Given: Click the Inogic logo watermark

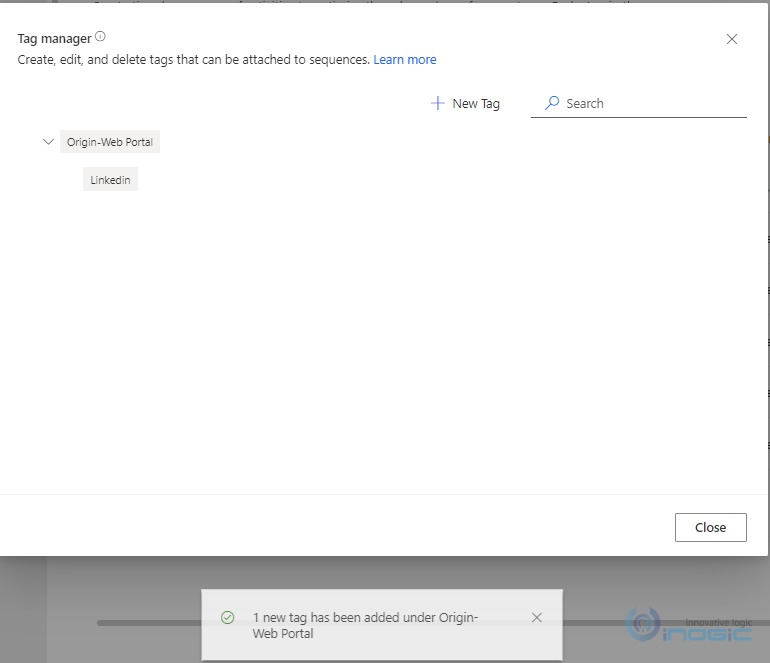Looking at the screenshot, I should pyautogui.click(x=690, y=625).
